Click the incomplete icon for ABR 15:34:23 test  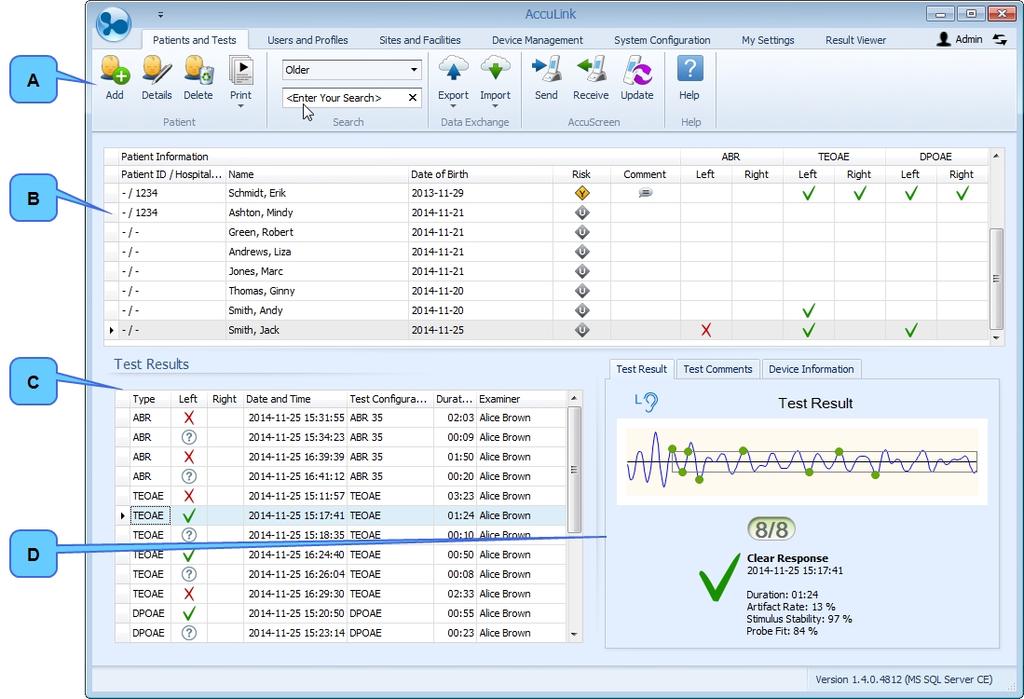189,437
